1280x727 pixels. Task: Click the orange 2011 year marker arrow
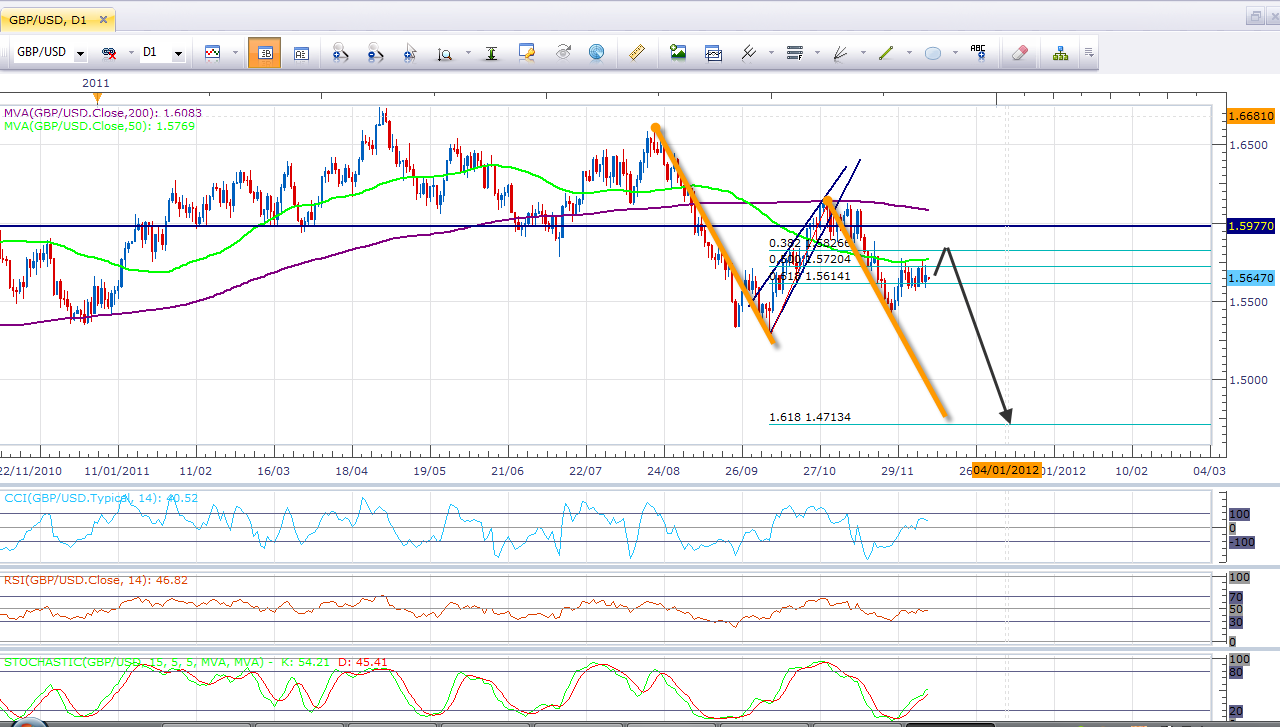(x=97, y=98)
